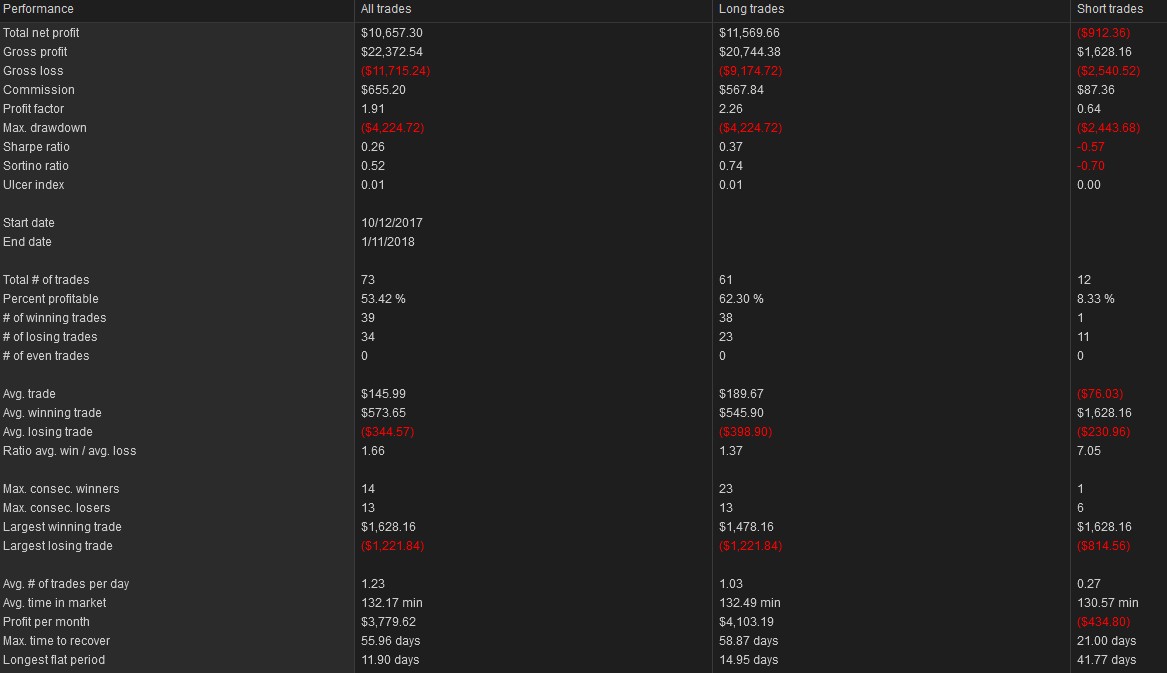Select the $10,657.30 total net profit value

391,33
